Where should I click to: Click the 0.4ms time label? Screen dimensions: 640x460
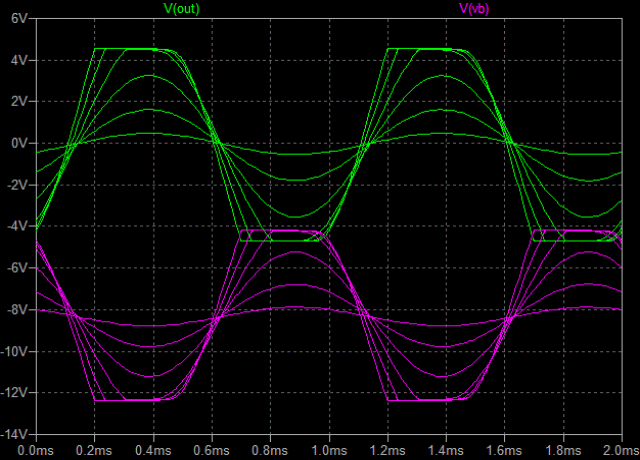pos(153,451)
